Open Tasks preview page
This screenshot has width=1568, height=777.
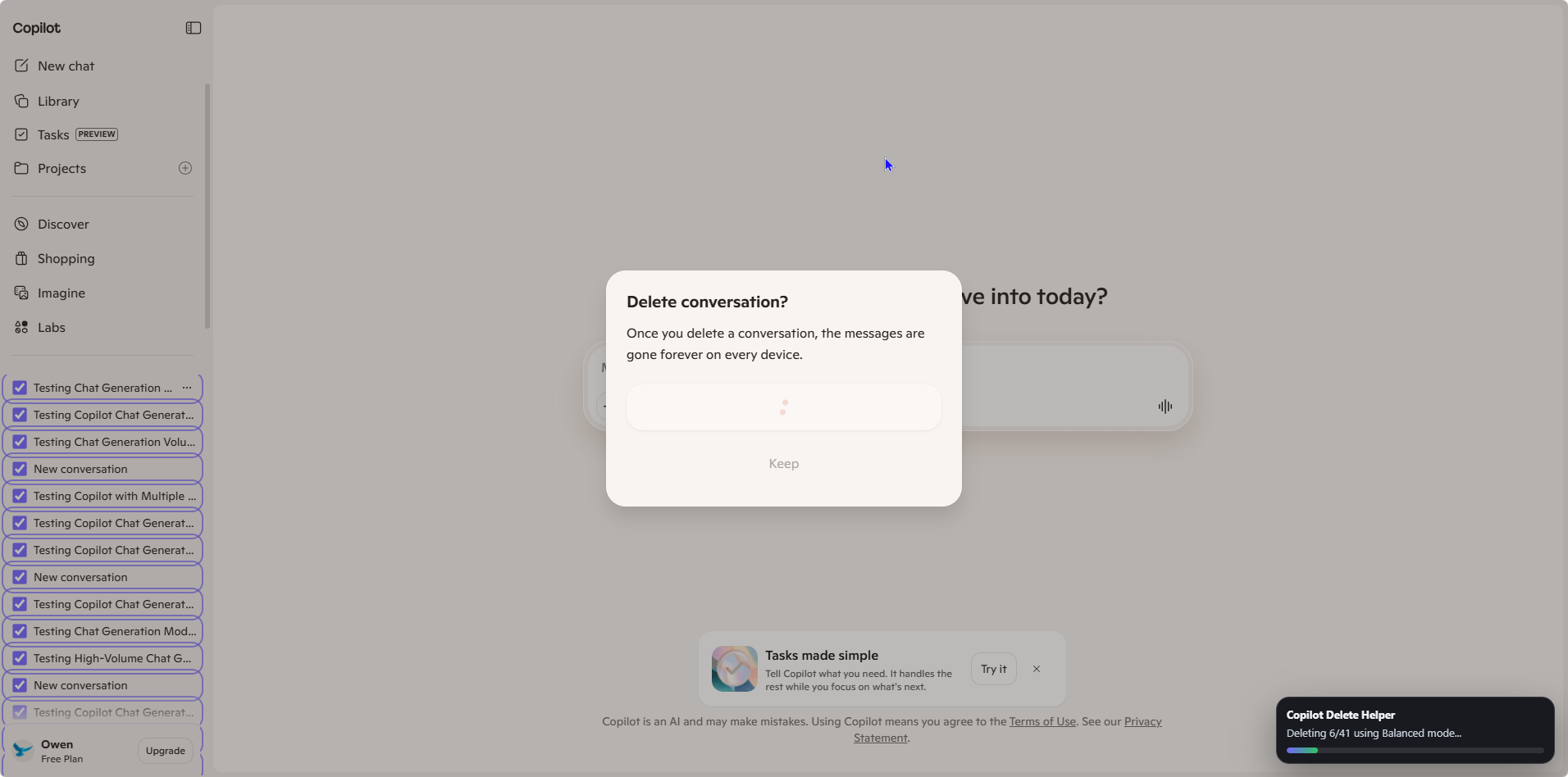tap(66, 134)
